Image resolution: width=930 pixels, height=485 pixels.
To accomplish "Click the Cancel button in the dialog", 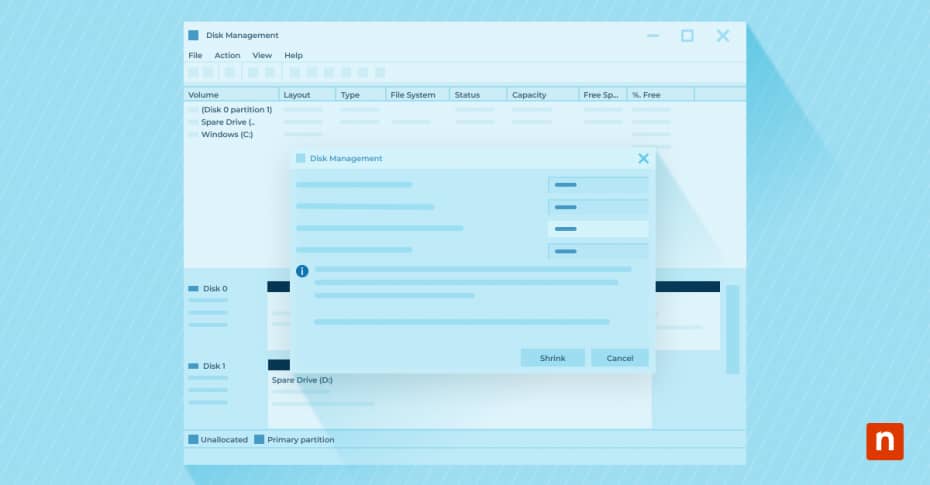I will [620, 358].
